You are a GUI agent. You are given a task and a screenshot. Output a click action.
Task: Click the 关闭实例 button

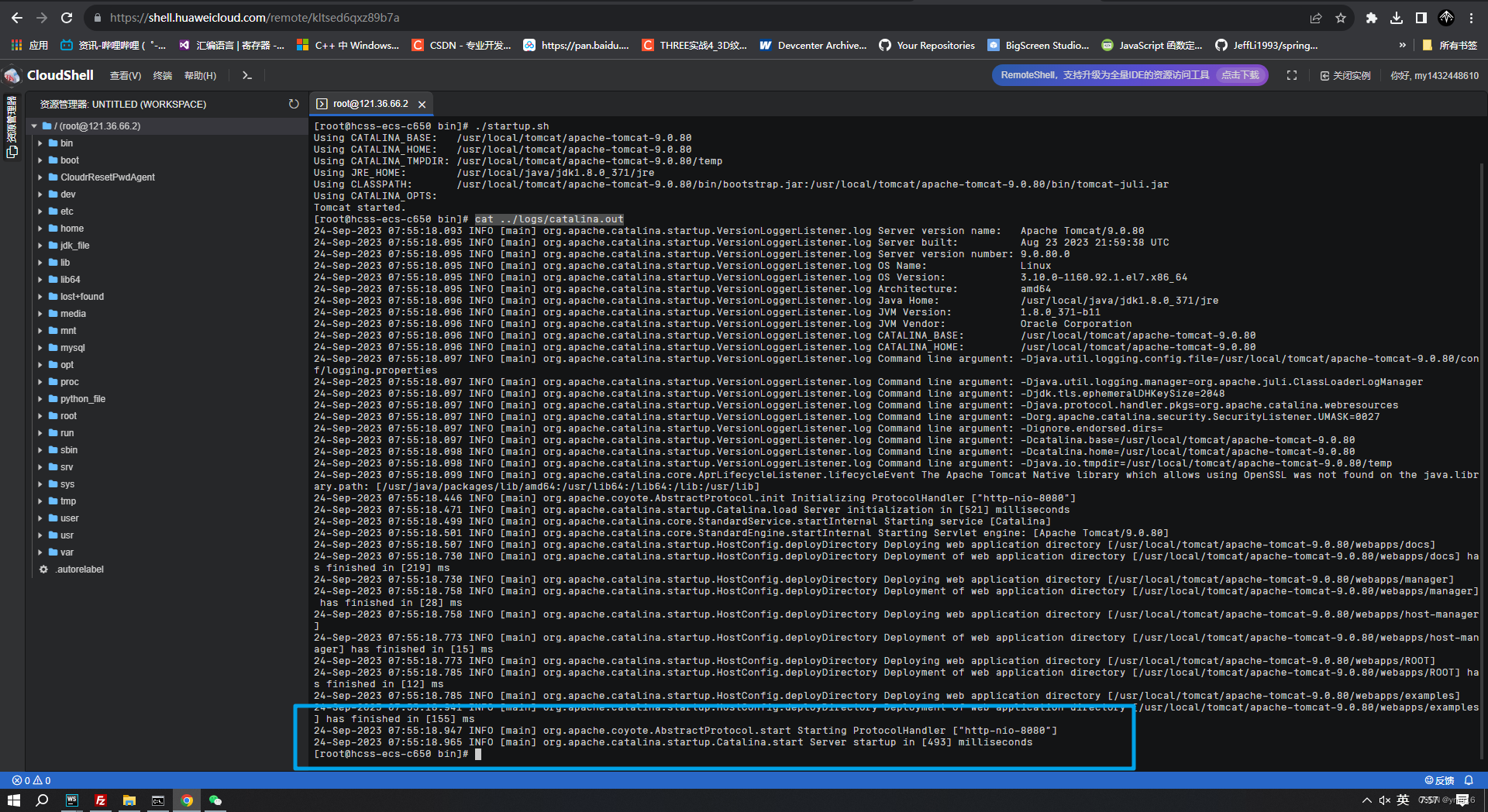(1345, 75)
